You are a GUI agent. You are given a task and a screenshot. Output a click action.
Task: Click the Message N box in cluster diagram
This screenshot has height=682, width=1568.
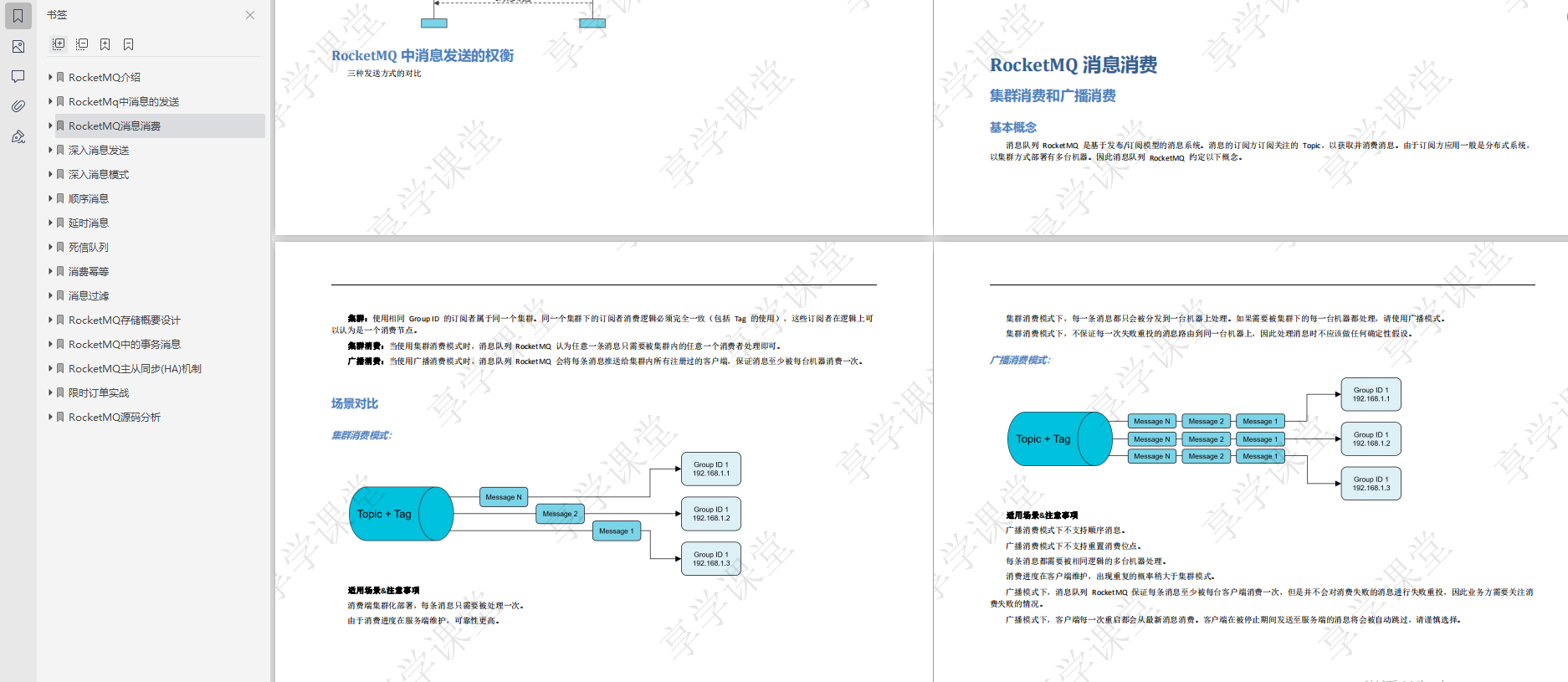point(504,497)
